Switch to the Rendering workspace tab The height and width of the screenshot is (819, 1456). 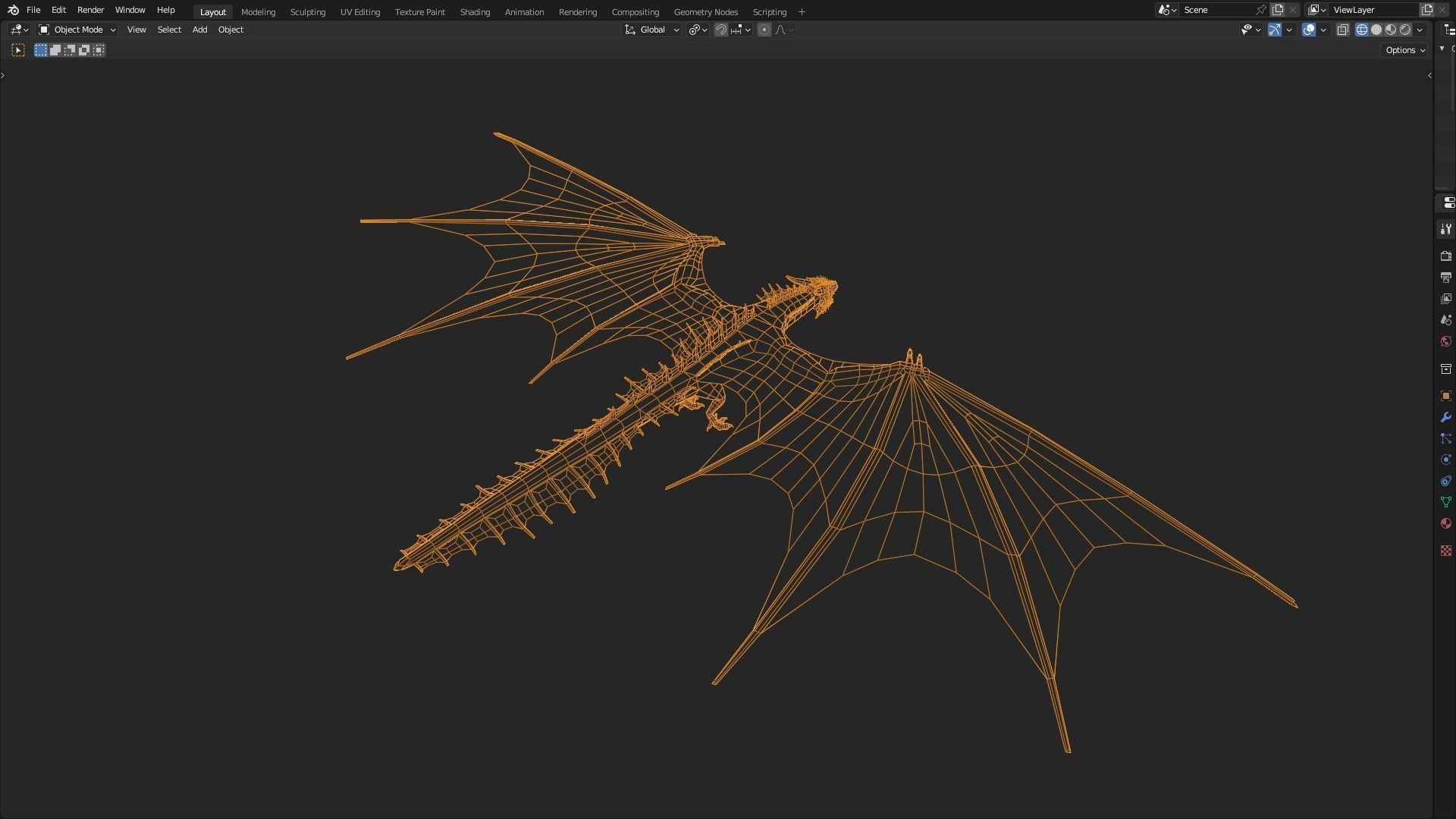click(577, 12)
